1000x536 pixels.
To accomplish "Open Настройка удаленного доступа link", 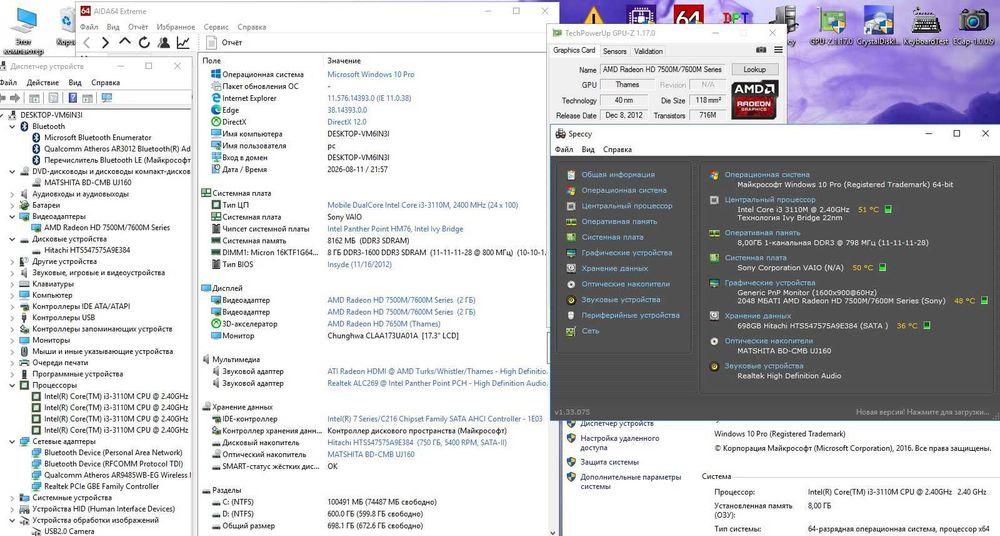I will [x=619, y=443].
